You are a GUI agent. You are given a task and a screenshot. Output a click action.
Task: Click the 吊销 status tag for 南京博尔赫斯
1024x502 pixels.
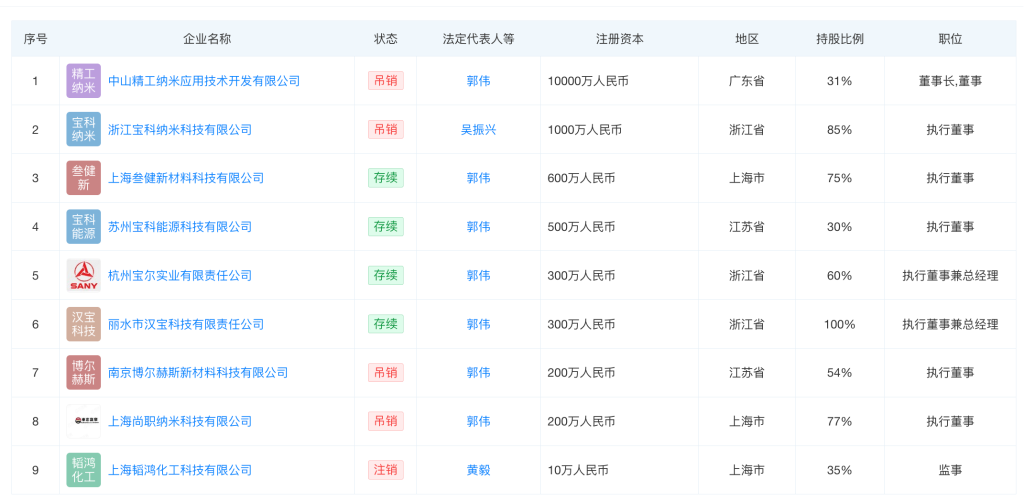(385, 373)
